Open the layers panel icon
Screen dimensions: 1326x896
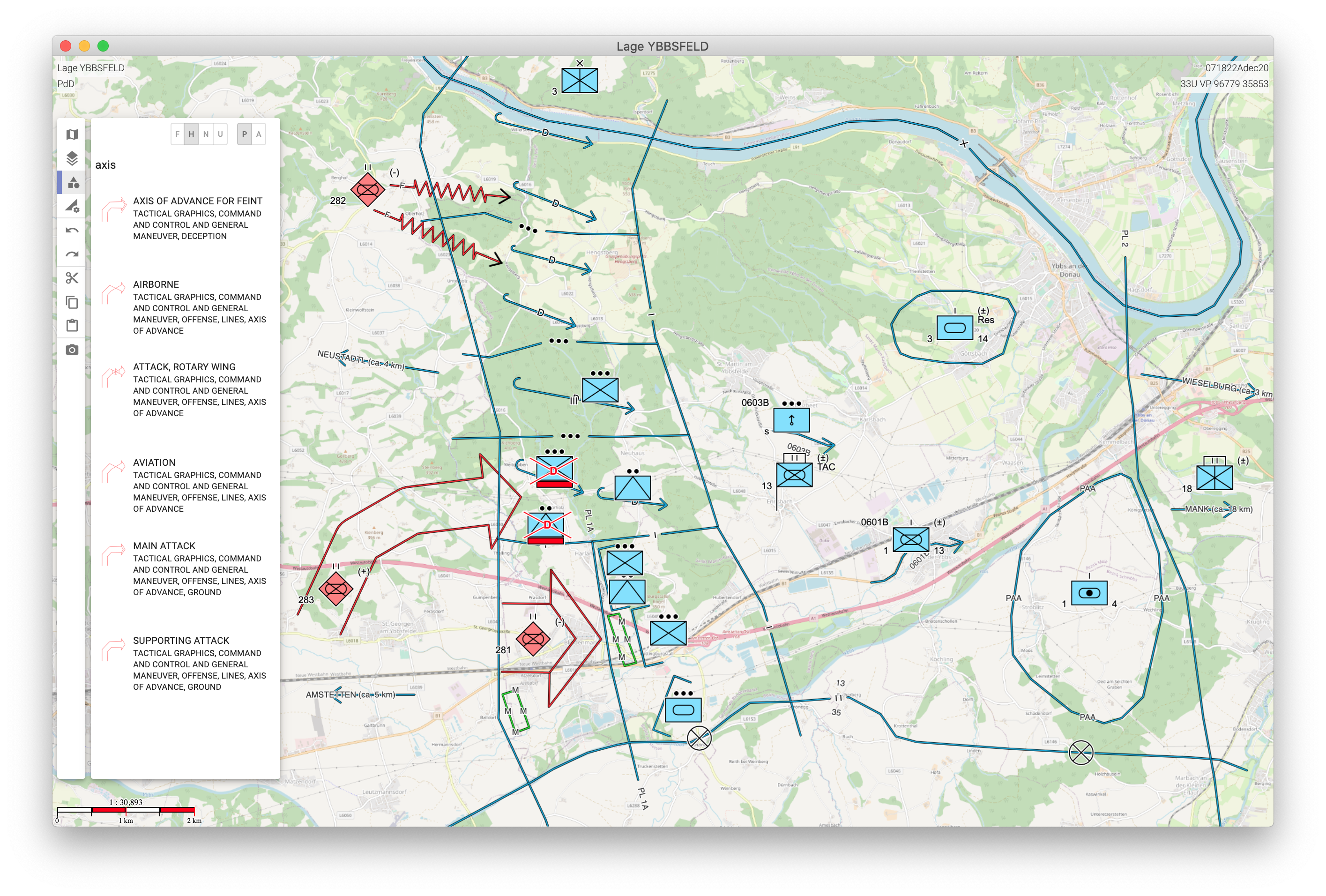[72, 158]
